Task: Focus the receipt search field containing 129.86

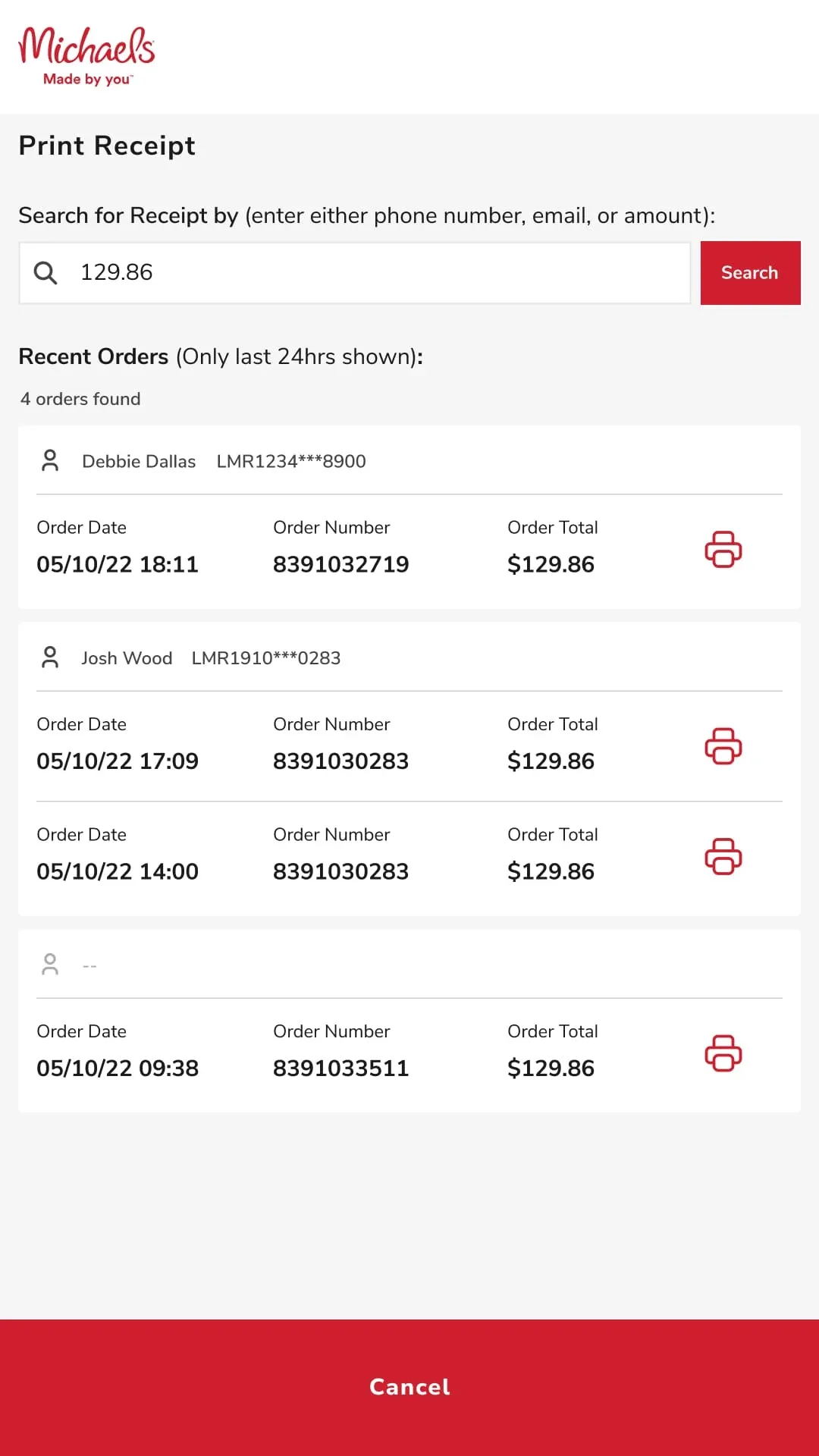Action: [x=355, y=273]
